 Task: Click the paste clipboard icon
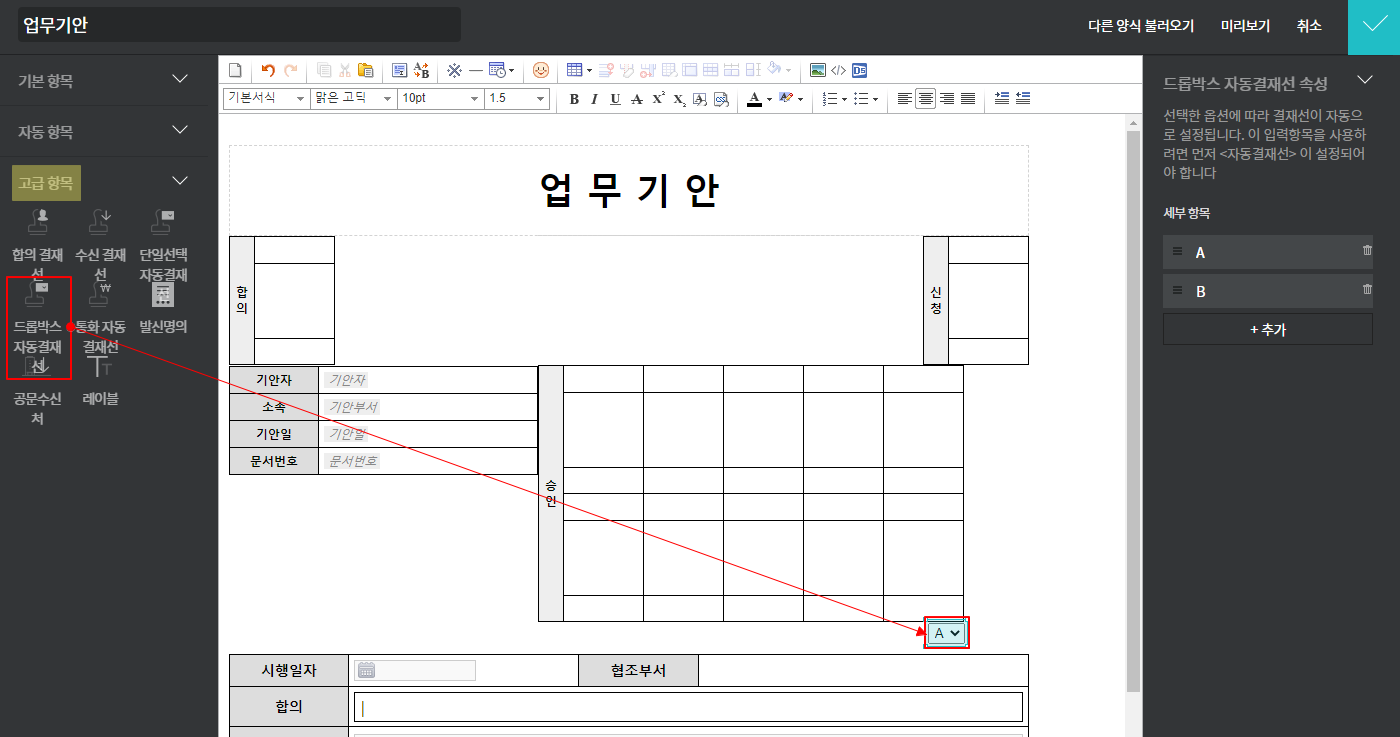tap(365, 70)
